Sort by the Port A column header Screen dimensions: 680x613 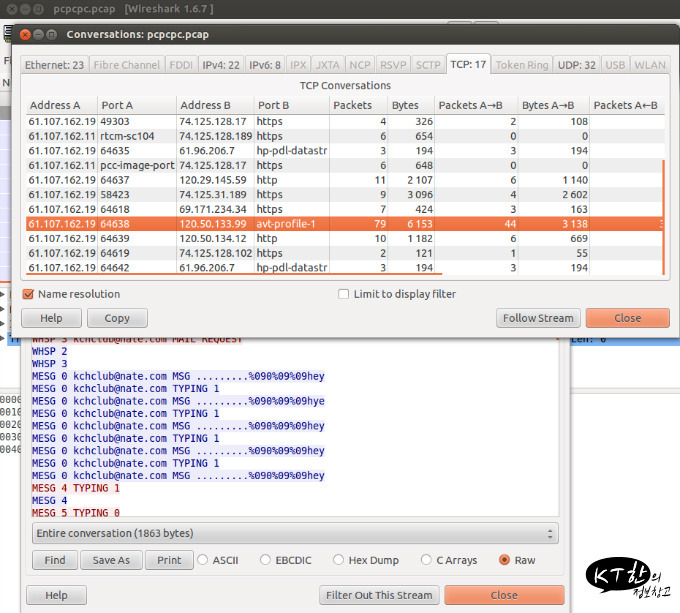[x=137, y=105]
